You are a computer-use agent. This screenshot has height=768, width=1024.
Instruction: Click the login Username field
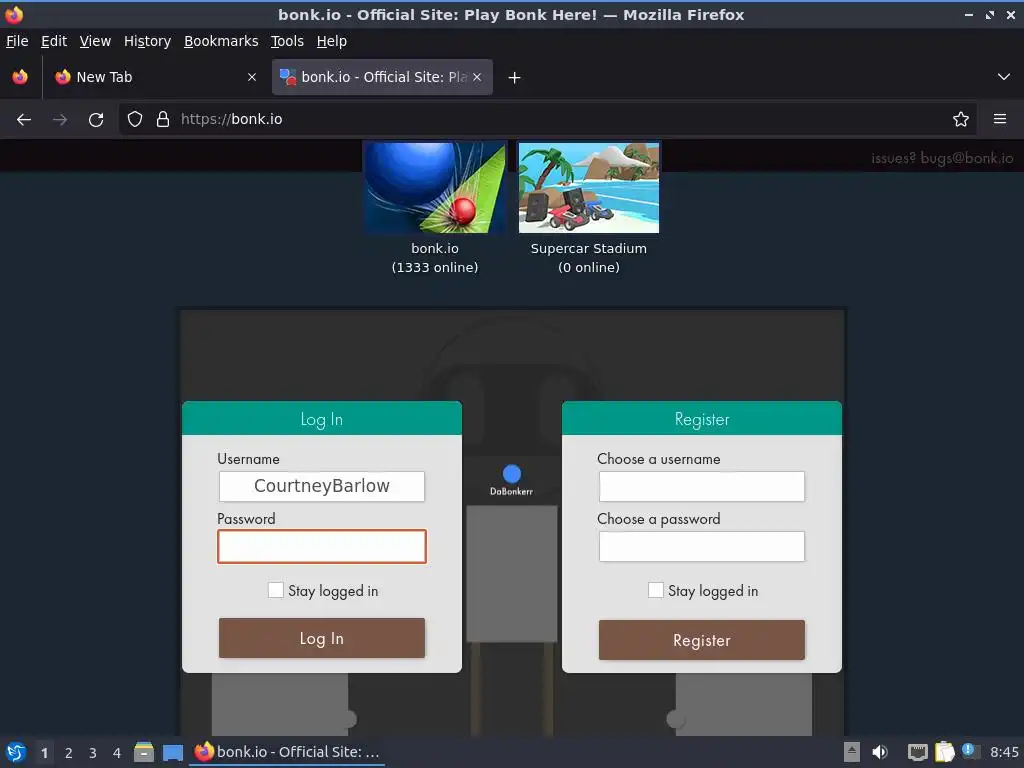click(322, 487)
